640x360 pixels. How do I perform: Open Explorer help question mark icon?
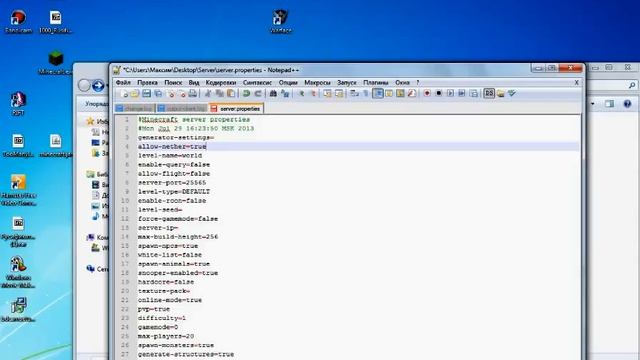627,104
